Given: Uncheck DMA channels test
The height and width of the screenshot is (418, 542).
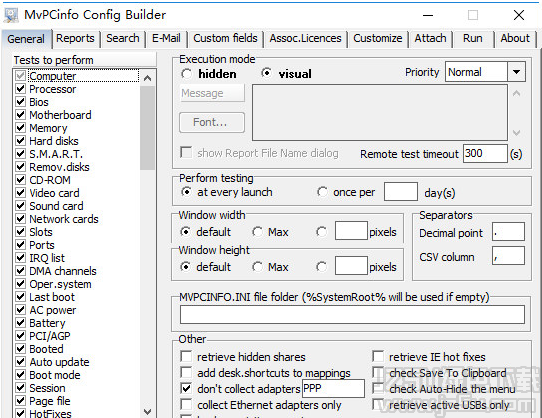Looking at the screenshot, I should pos(21,271).
